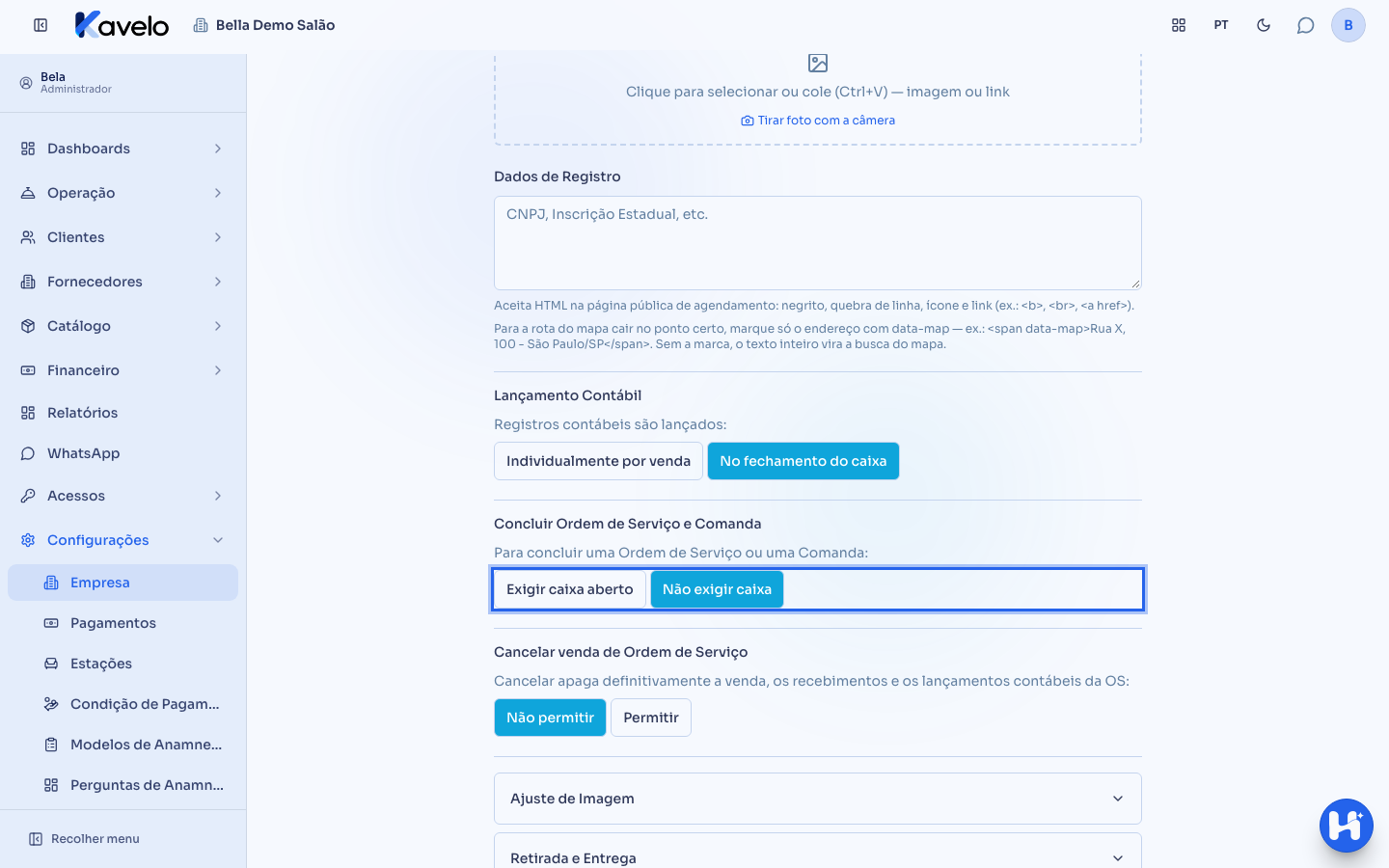Expand the Ajuste de Imagem section

click(x=818, y=799)
